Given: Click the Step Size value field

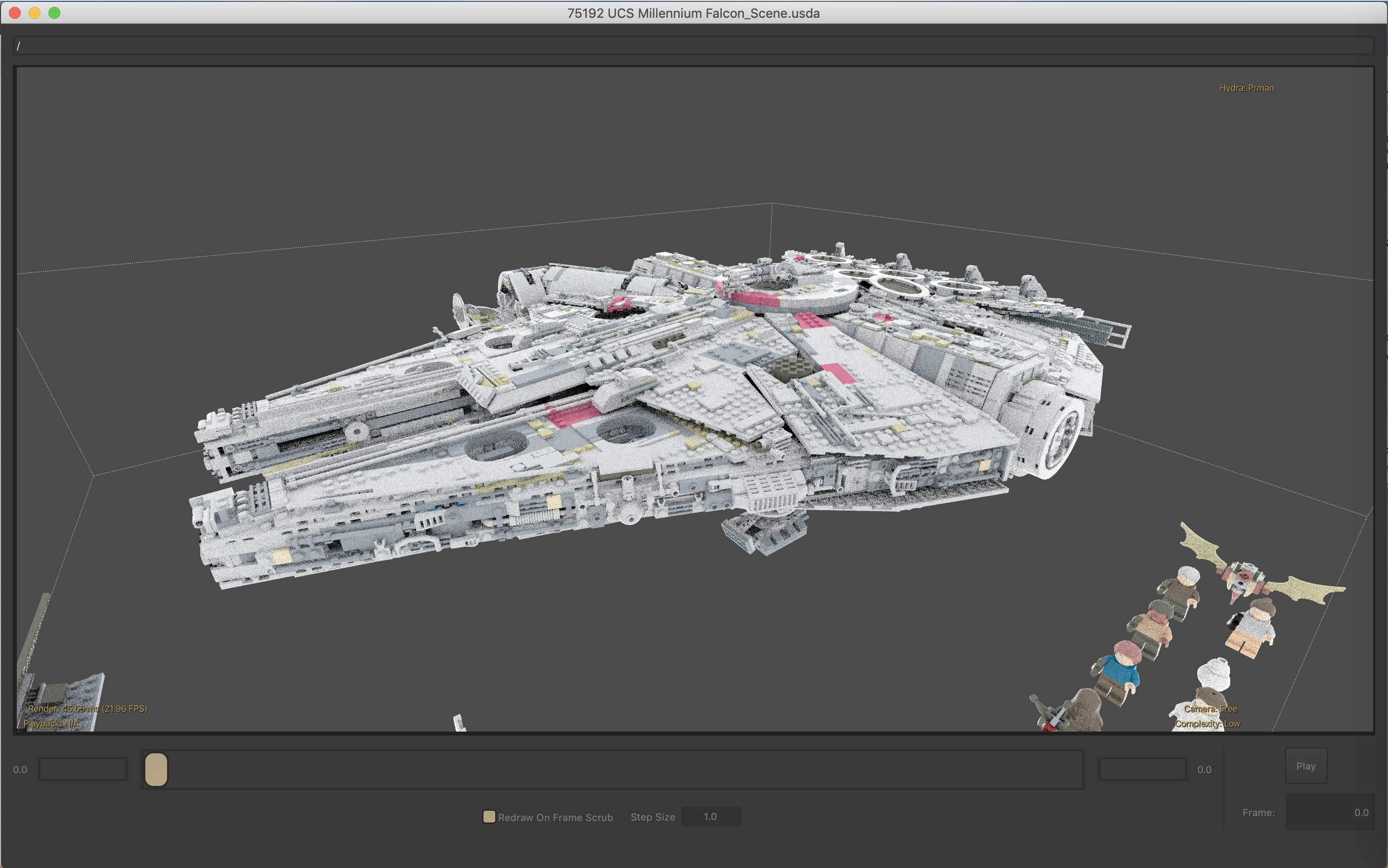Looking at the screenshot, I should click(711, 816).
